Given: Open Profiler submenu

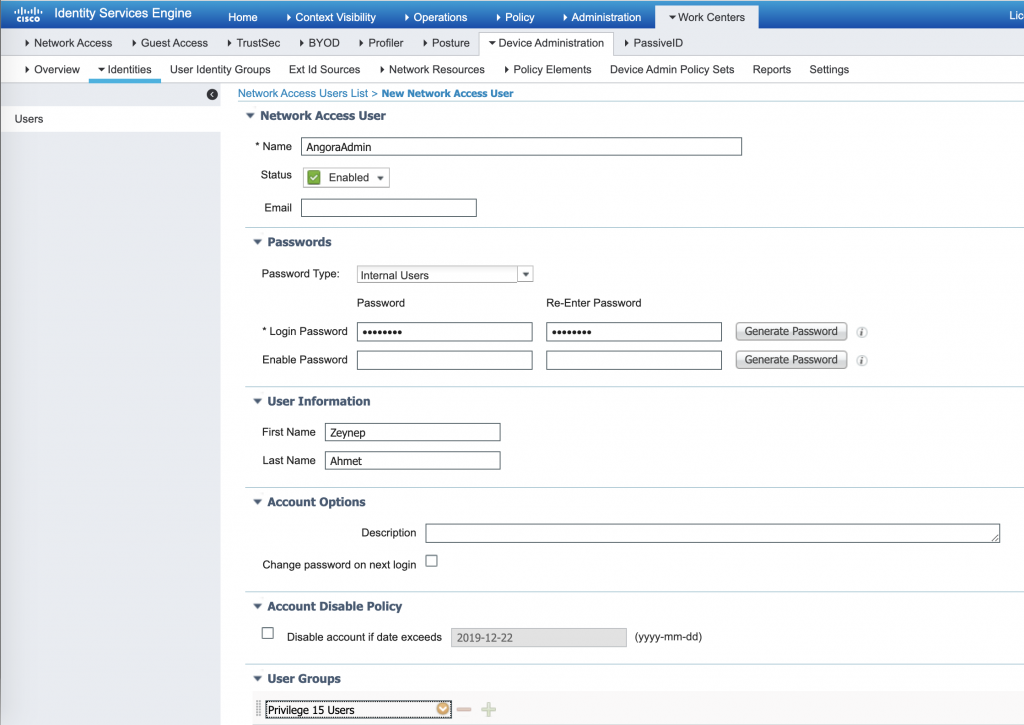Looking at the screenshot, I should 381,43.
